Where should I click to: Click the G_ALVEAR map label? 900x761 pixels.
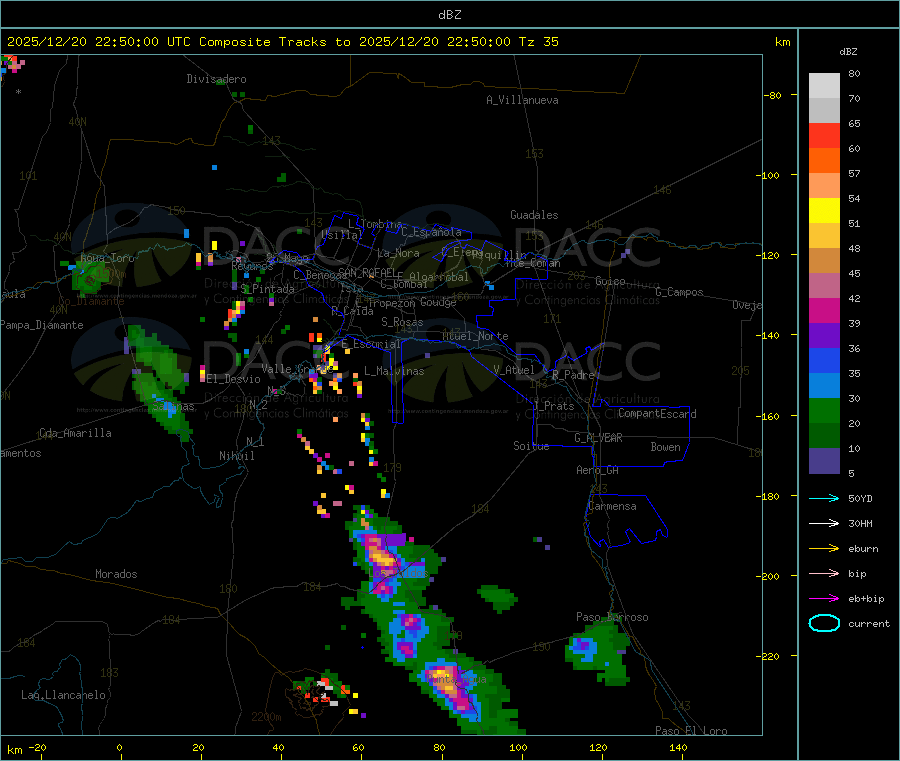coord(598,438)
